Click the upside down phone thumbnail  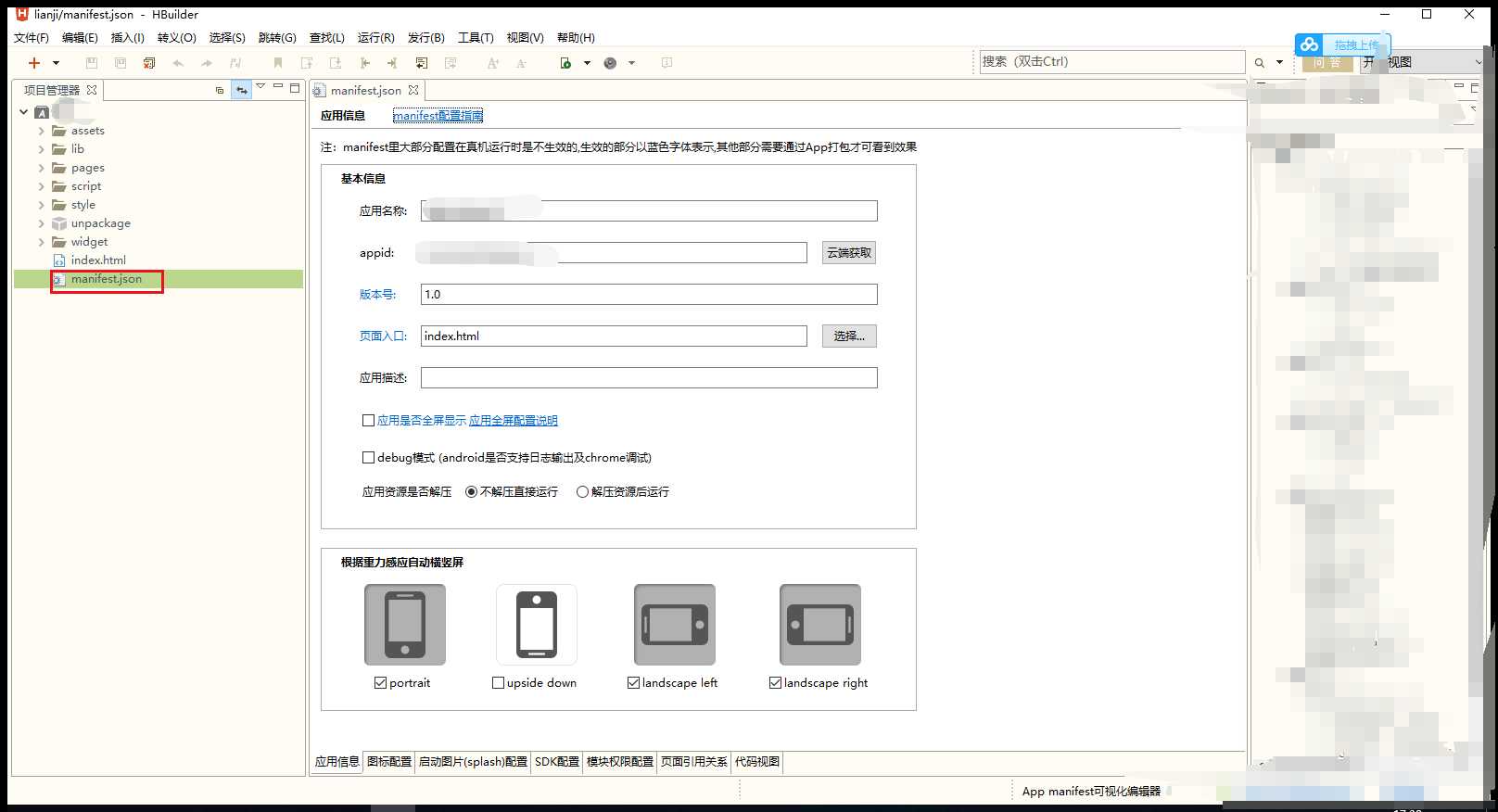click(537, 625)
